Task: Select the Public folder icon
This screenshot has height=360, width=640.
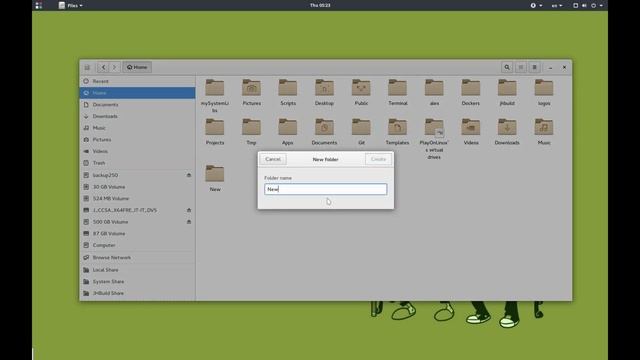Action: (361, 88)
